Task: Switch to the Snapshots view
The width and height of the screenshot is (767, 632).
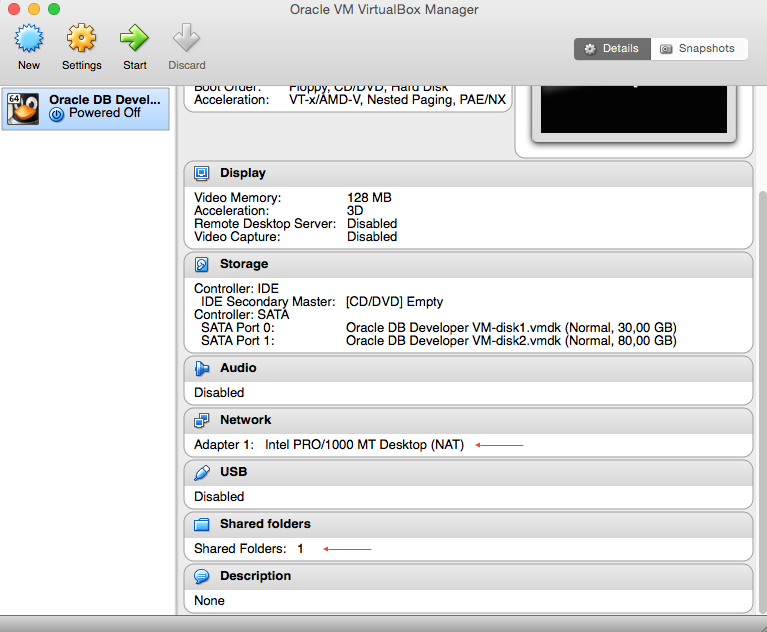Action: 699,49
